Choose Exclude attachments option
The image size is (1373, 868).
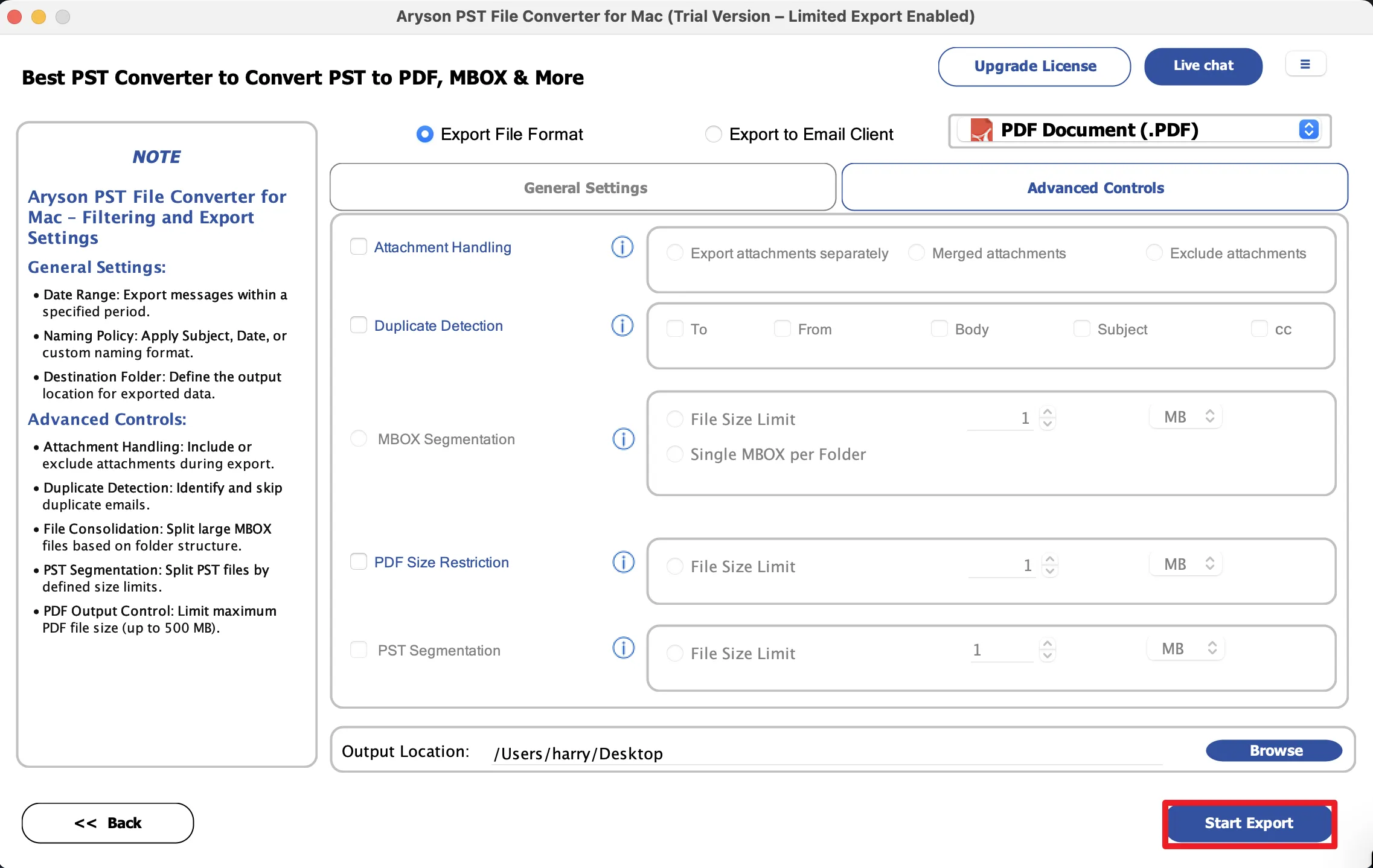[x=1154, y=252]
